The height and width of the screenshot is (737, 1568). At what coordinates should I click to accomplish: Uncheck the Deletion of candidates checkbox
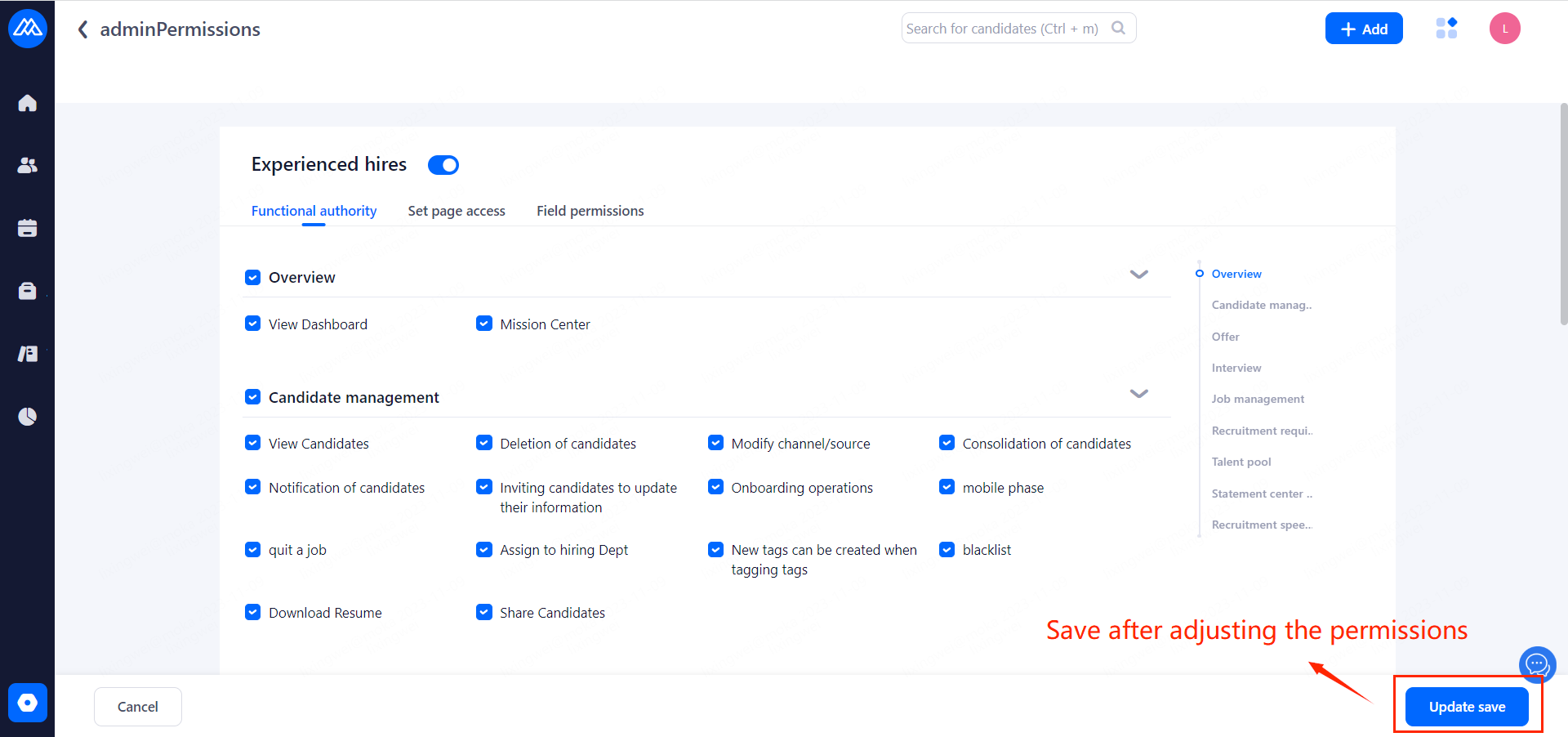484,443
